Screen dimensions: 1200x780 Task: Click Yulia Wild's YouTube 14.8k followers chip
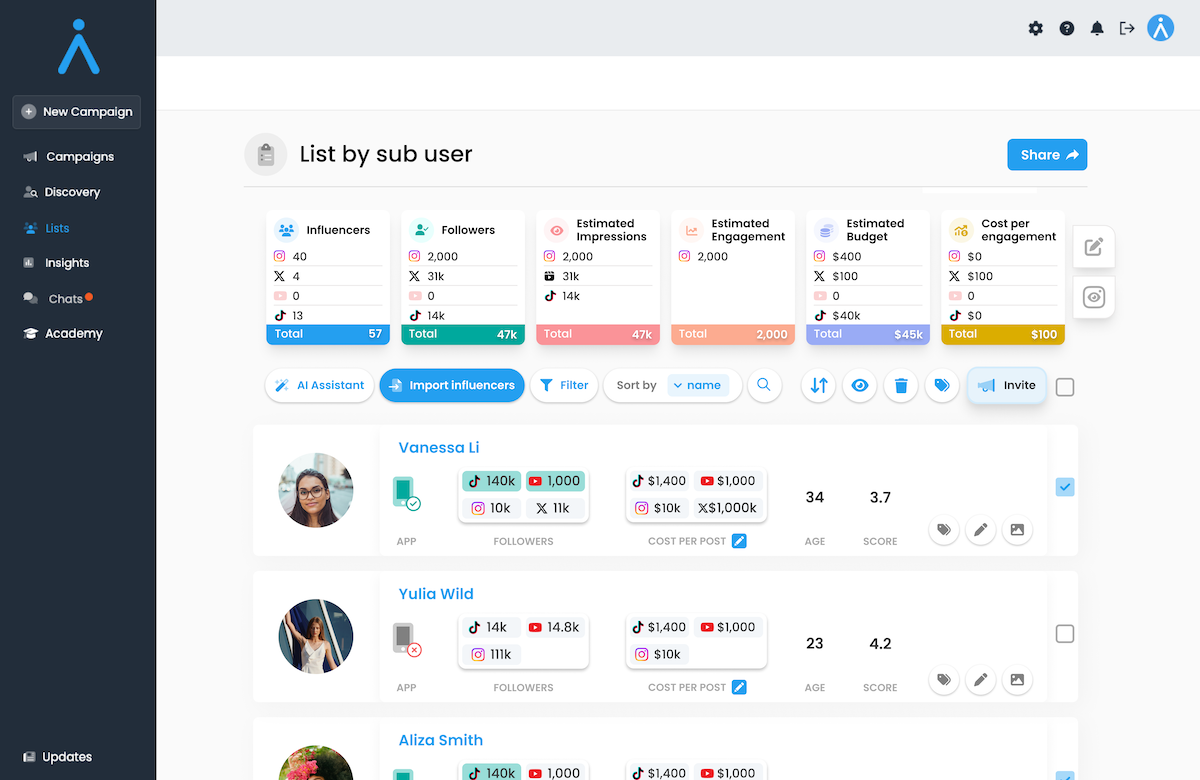[x=554, y=627]
